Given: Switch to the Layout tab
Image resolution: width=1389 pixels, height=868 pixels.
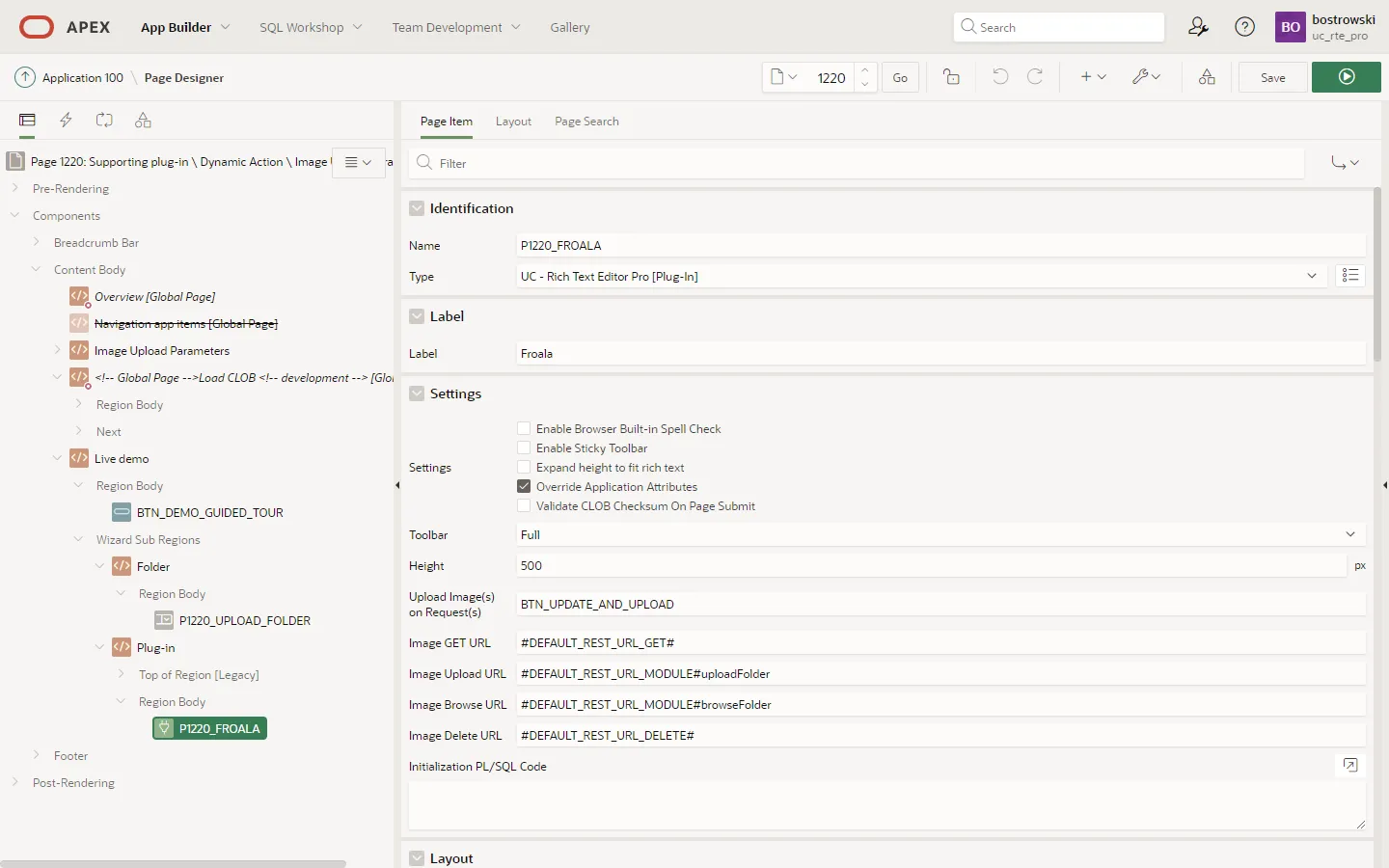Looking at the screenshot, I should coord(513,122).
